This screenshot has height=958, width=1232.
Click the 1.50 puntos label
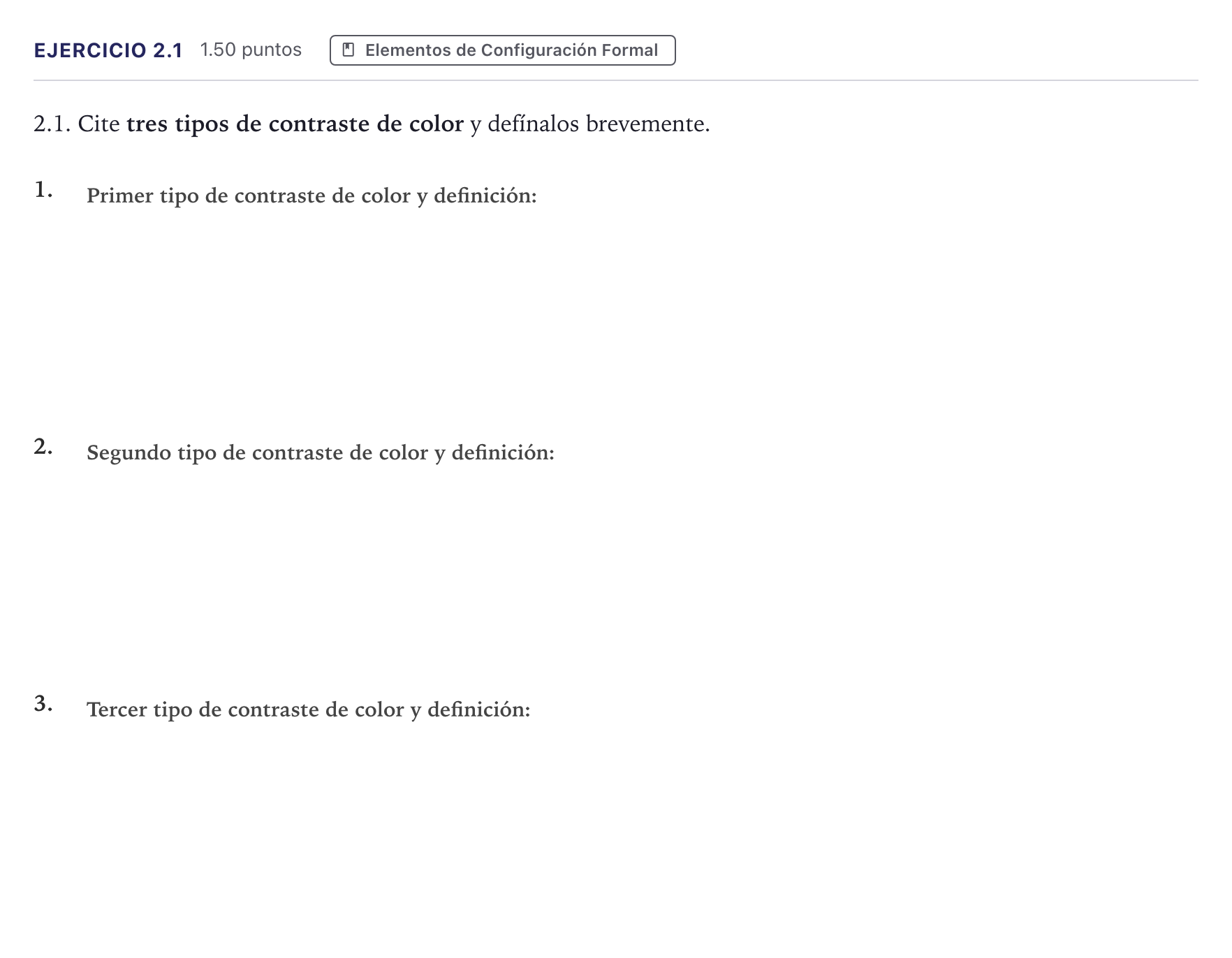(251, 50)
